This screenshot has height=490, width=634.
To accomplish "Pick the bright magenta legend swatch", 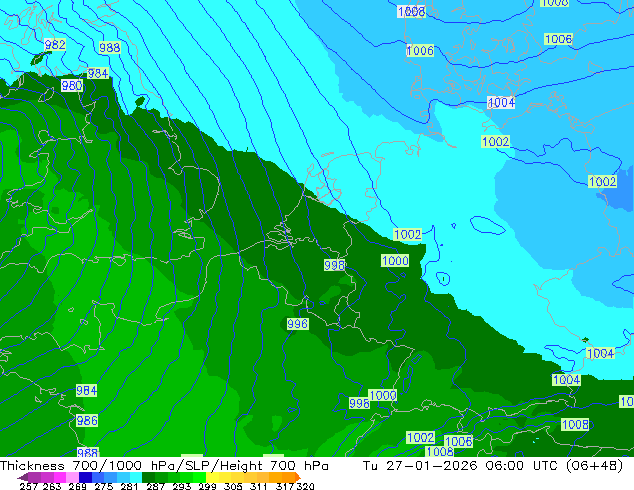I will 60,477.
